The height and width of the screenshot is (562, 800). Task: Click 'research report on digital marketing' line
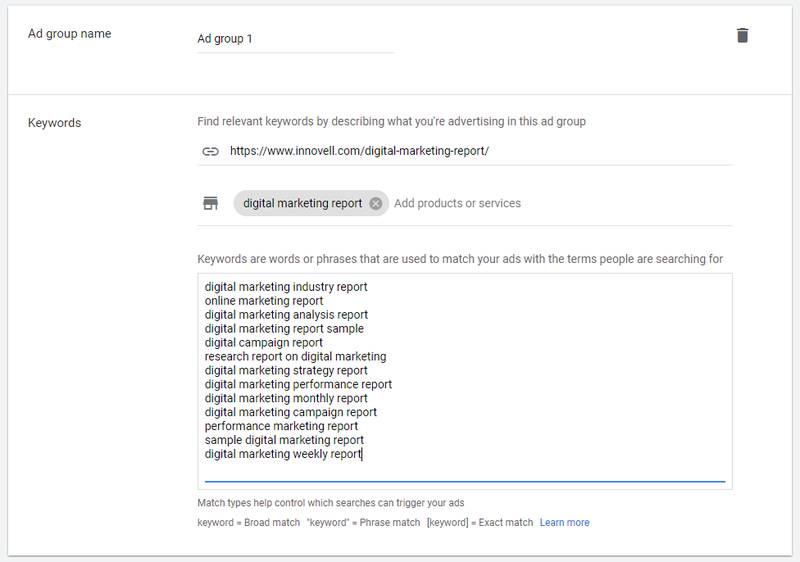(295, 356)
